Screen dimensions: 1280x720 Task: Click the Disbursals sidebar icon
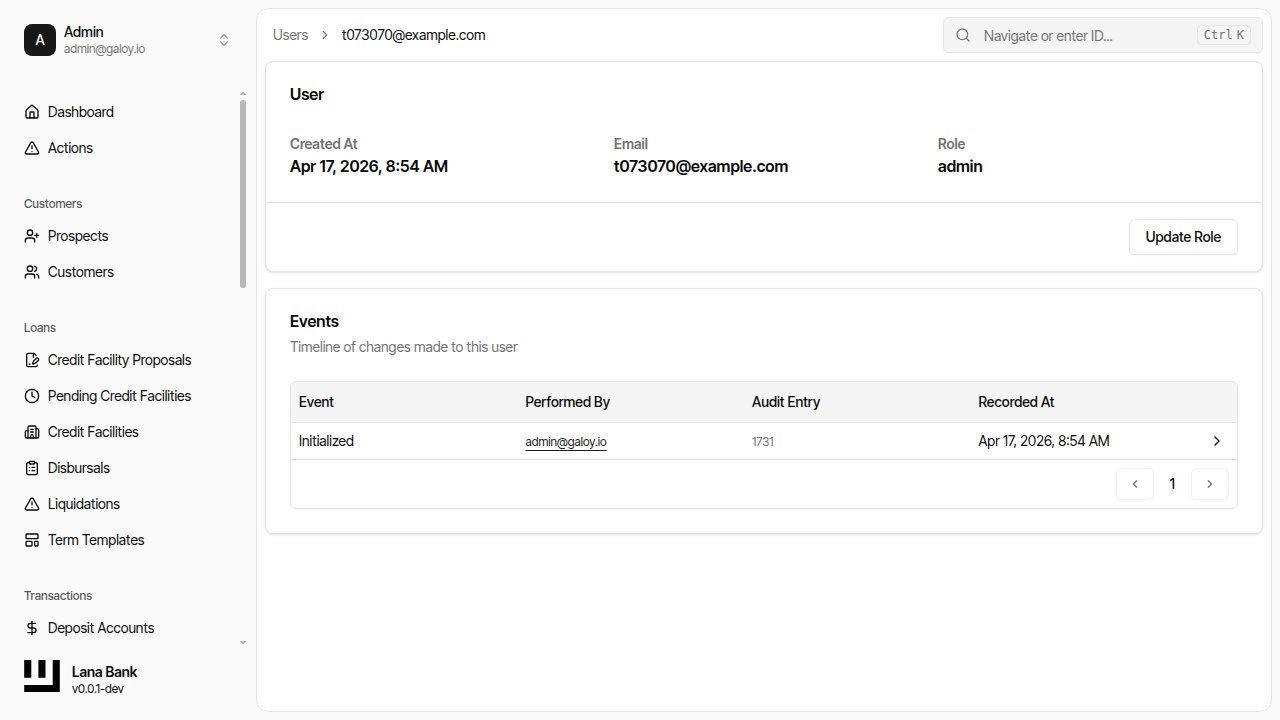coord(31,467)
